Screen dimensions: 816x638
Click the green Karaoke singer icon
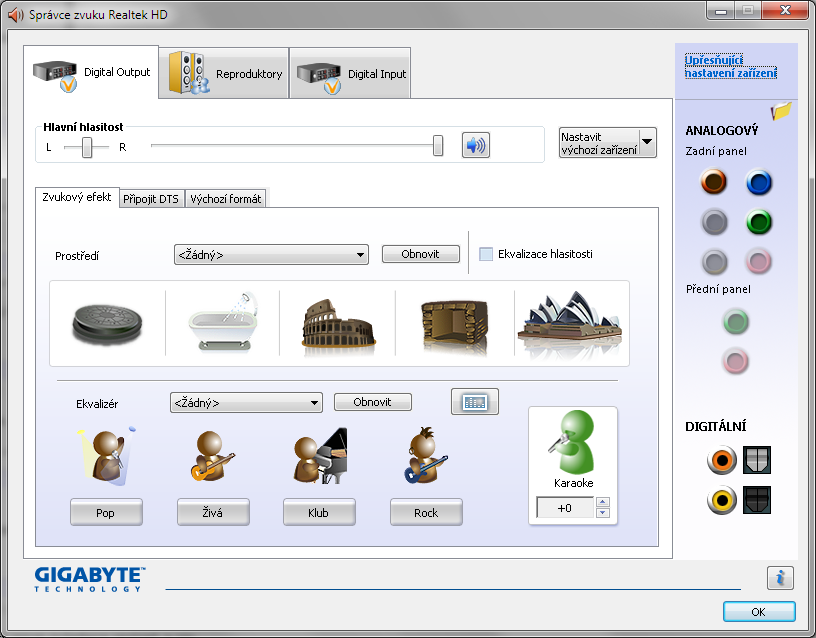[571, 441]
